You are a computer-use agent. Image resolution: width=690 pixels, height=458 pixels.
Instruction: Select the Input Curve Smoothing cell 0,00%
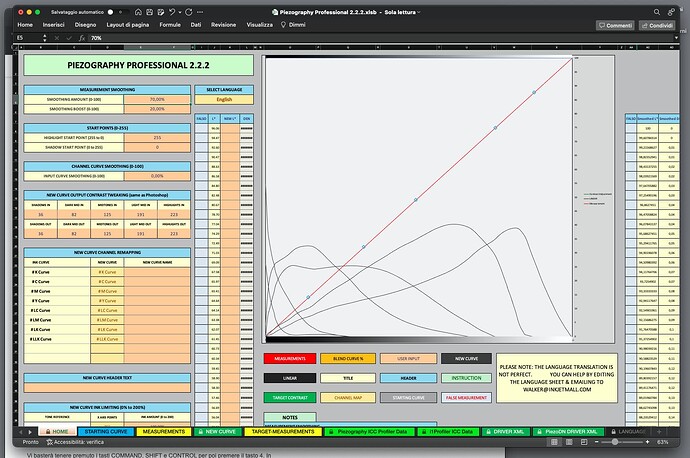click(x=157, y=176)
